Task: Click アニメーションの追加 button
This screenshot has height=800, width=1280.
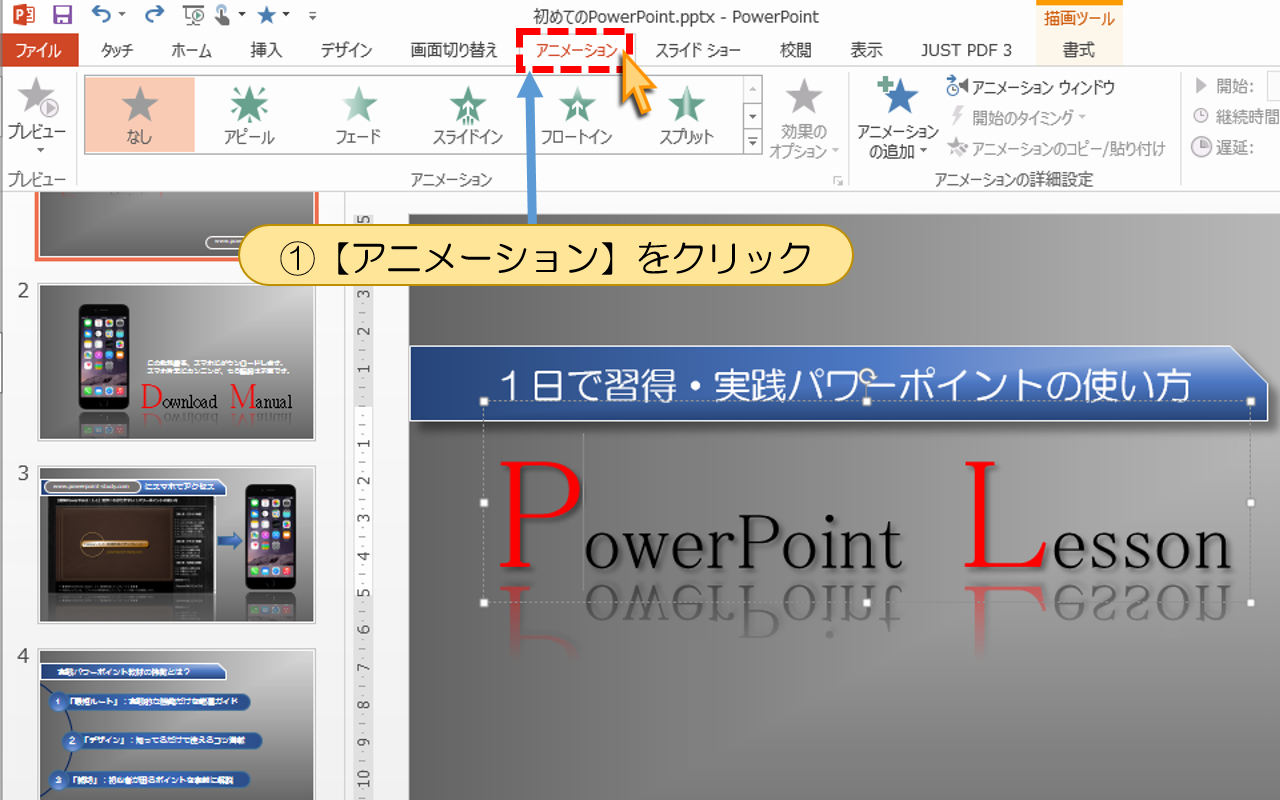Action: tap(897, 118)
